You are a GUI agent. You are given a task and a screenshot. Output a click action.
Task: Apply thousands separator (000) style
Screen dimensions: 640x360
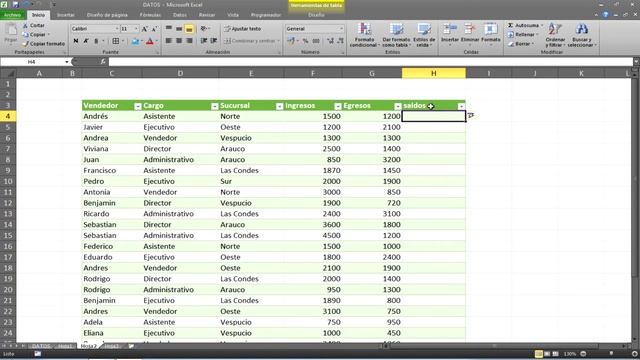click(316, 41)
